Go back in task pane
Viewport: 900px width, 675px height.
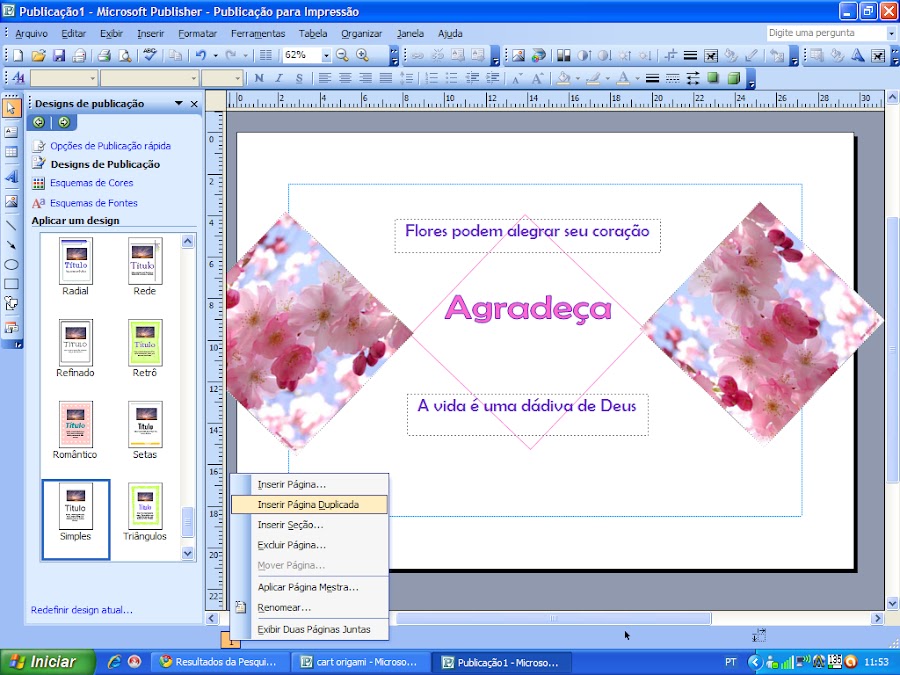click(x=38, y=122)
